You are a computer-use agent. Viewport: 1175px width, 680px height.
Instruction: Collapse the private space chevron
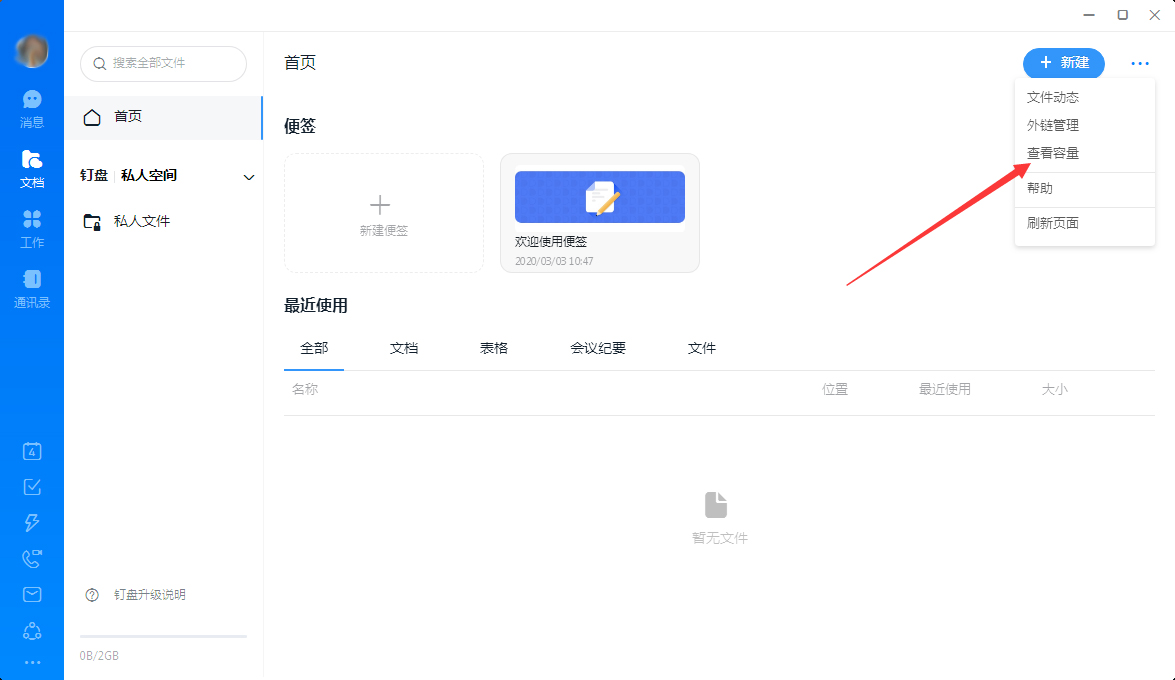tap(248, 176)
